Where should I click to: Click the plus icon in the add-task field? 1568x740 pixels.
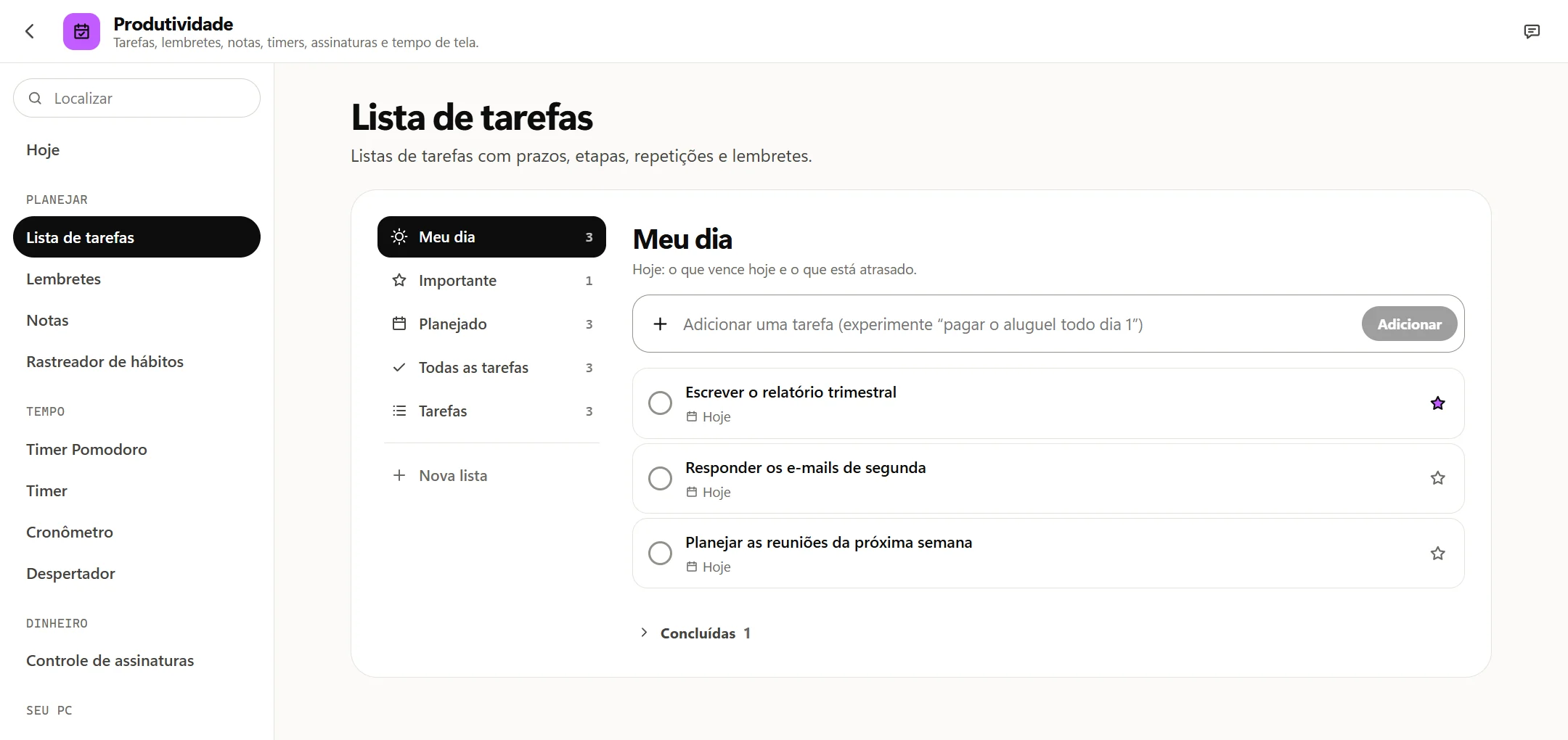pyautogui.click(x=660, y=324)
